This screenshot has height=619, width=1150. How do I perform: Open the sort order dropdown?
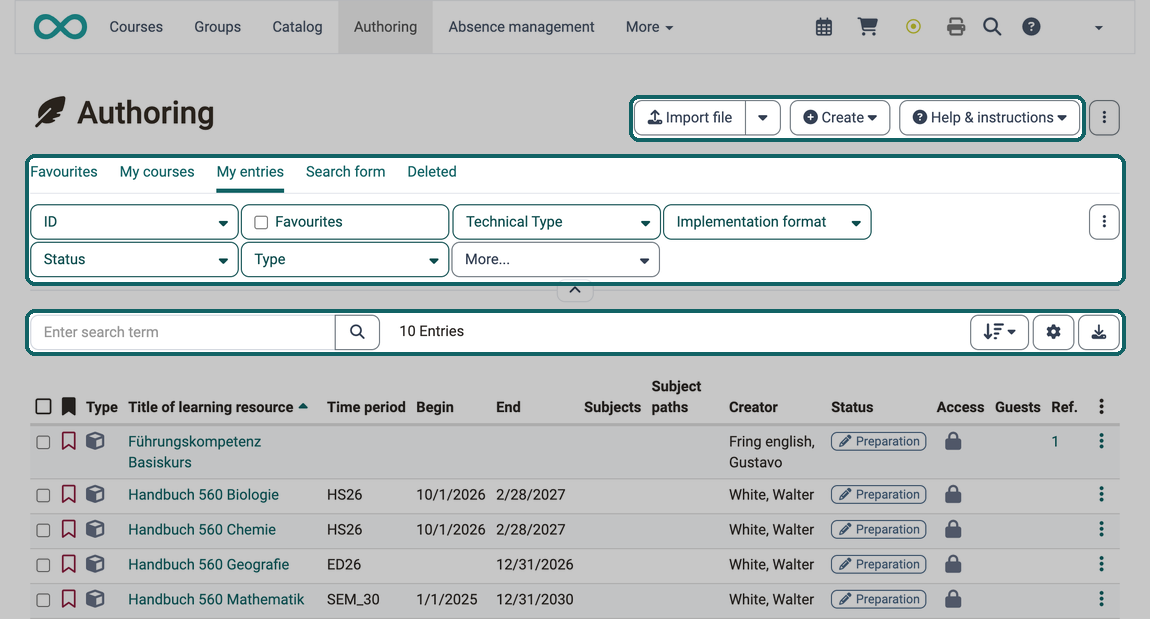[999, 332]
